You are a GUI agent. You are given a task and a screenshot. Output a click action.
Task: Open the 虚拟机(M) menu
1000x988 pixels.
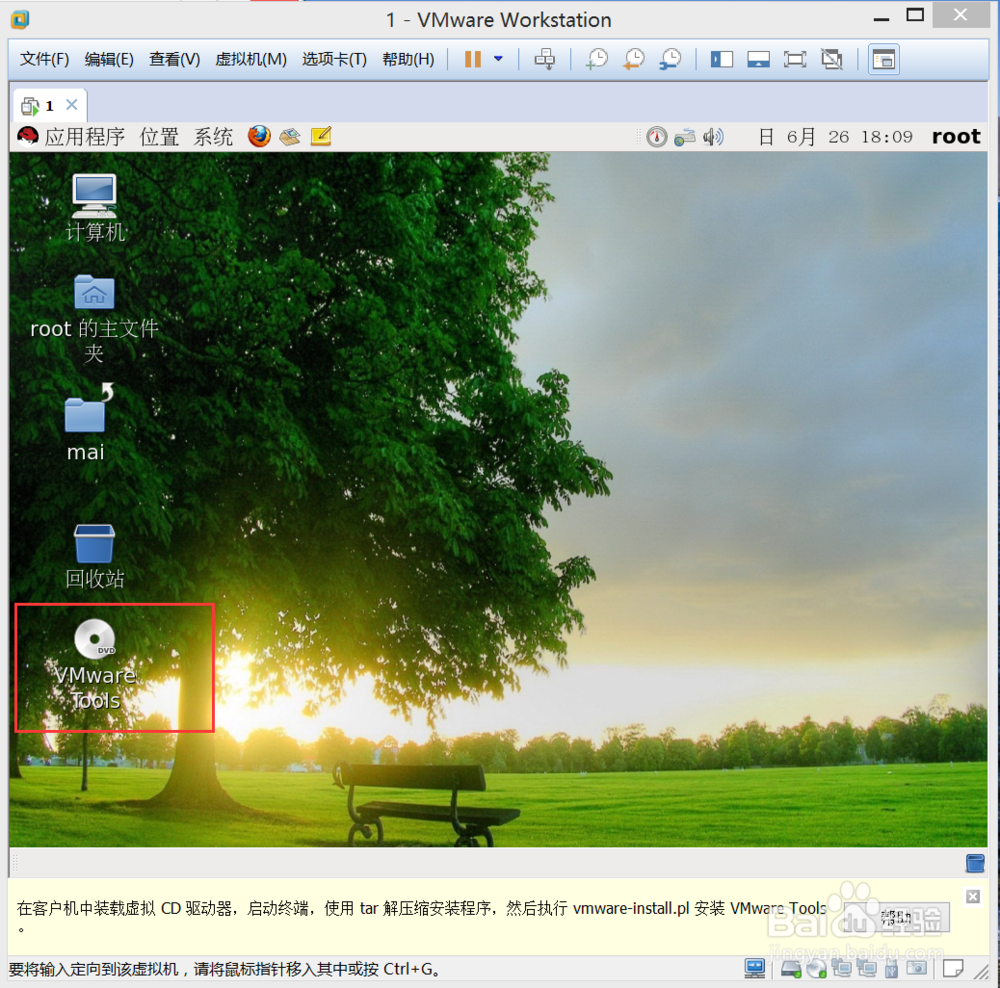[250, 59]
